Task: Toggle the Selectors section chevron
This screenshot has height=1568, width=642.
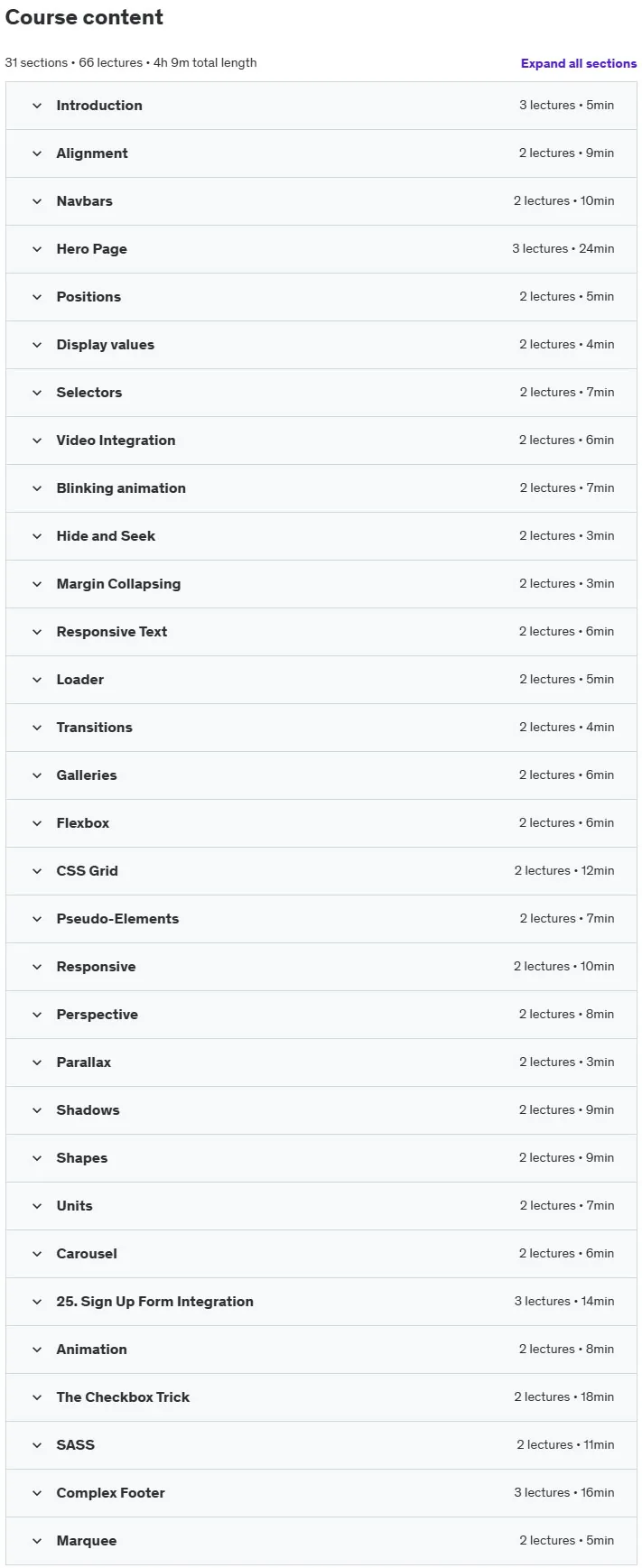Action: click(x=37, y=393)
